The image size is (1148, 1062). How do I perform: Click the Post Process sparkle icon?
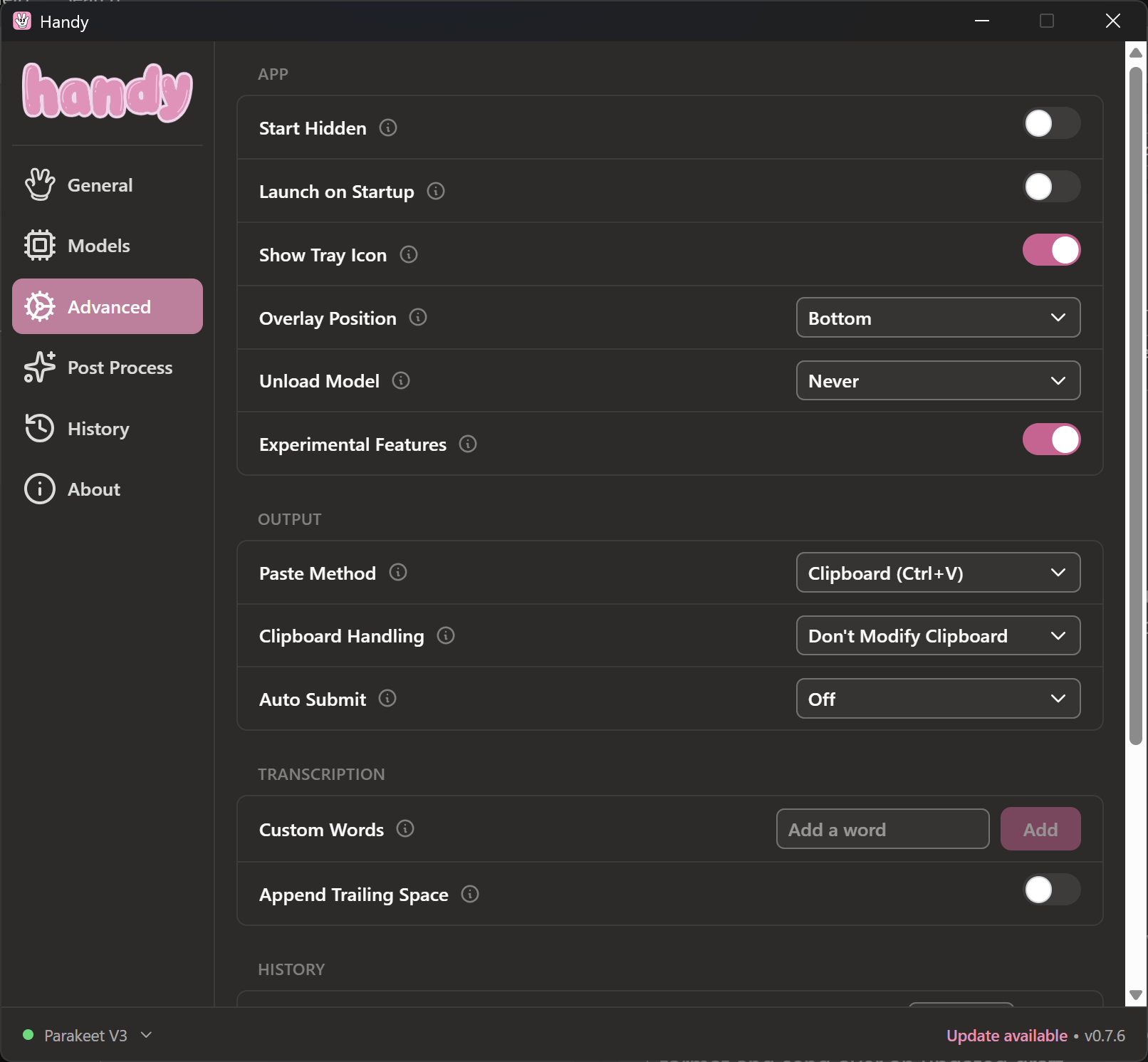point(40,368)
